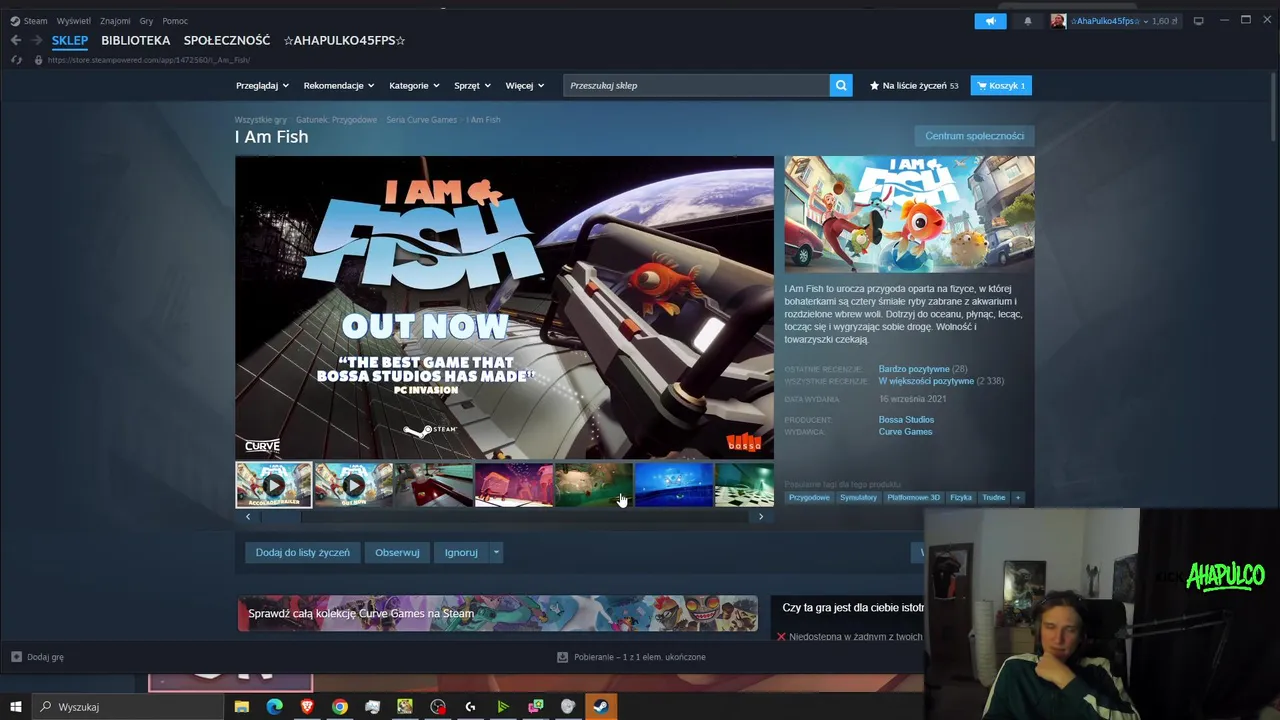Click the search magnifier button
Viewport: 1280px width, 720px height.
coord(842,86)
